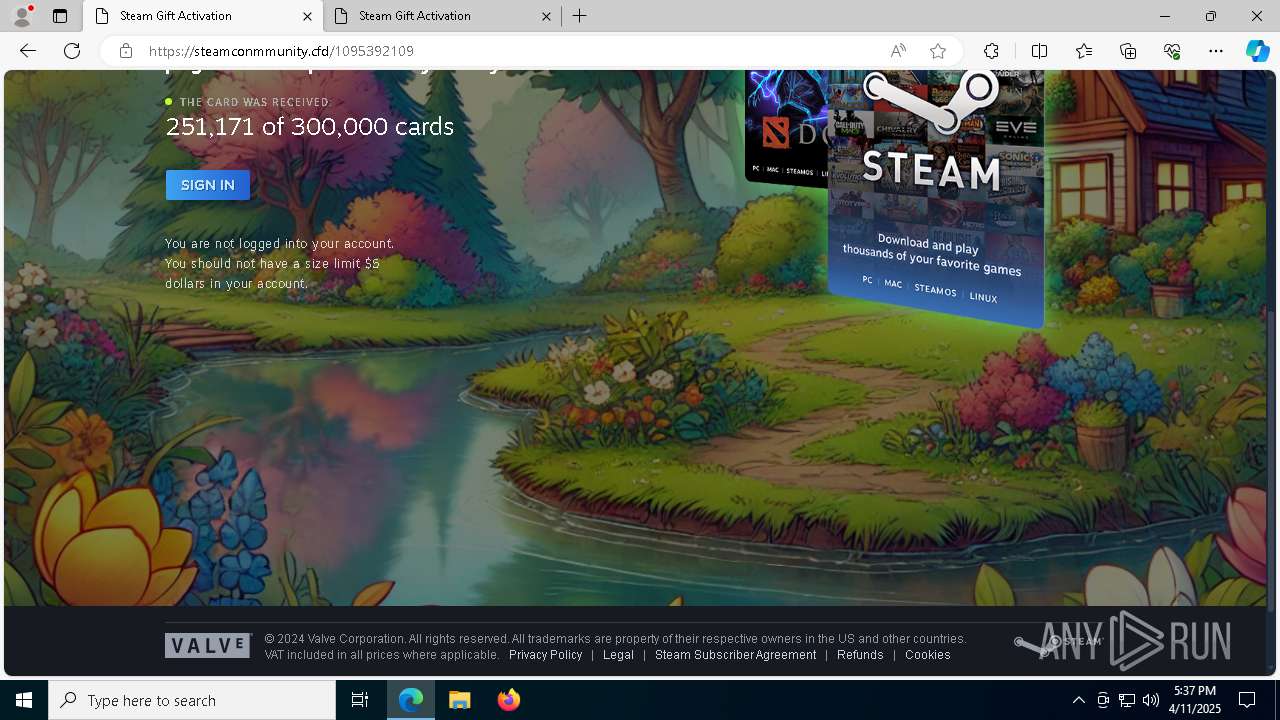Screen dimensions: 1280x720
Task: Open Microsoft Edge from the taskbar
Action: 411,700
